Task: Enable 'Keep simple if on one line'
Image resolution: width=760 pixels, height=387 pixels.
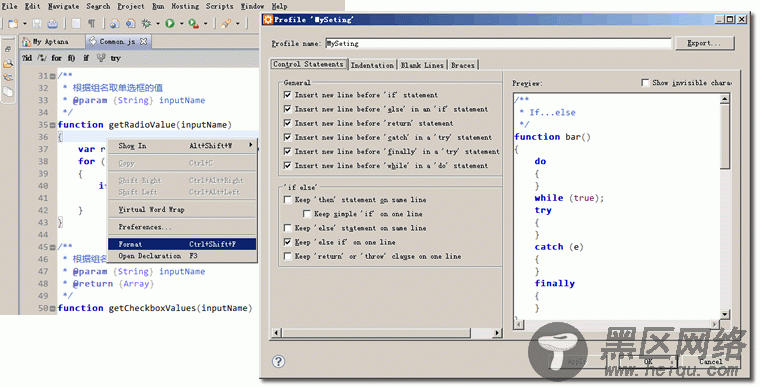Action: [307, 214]
